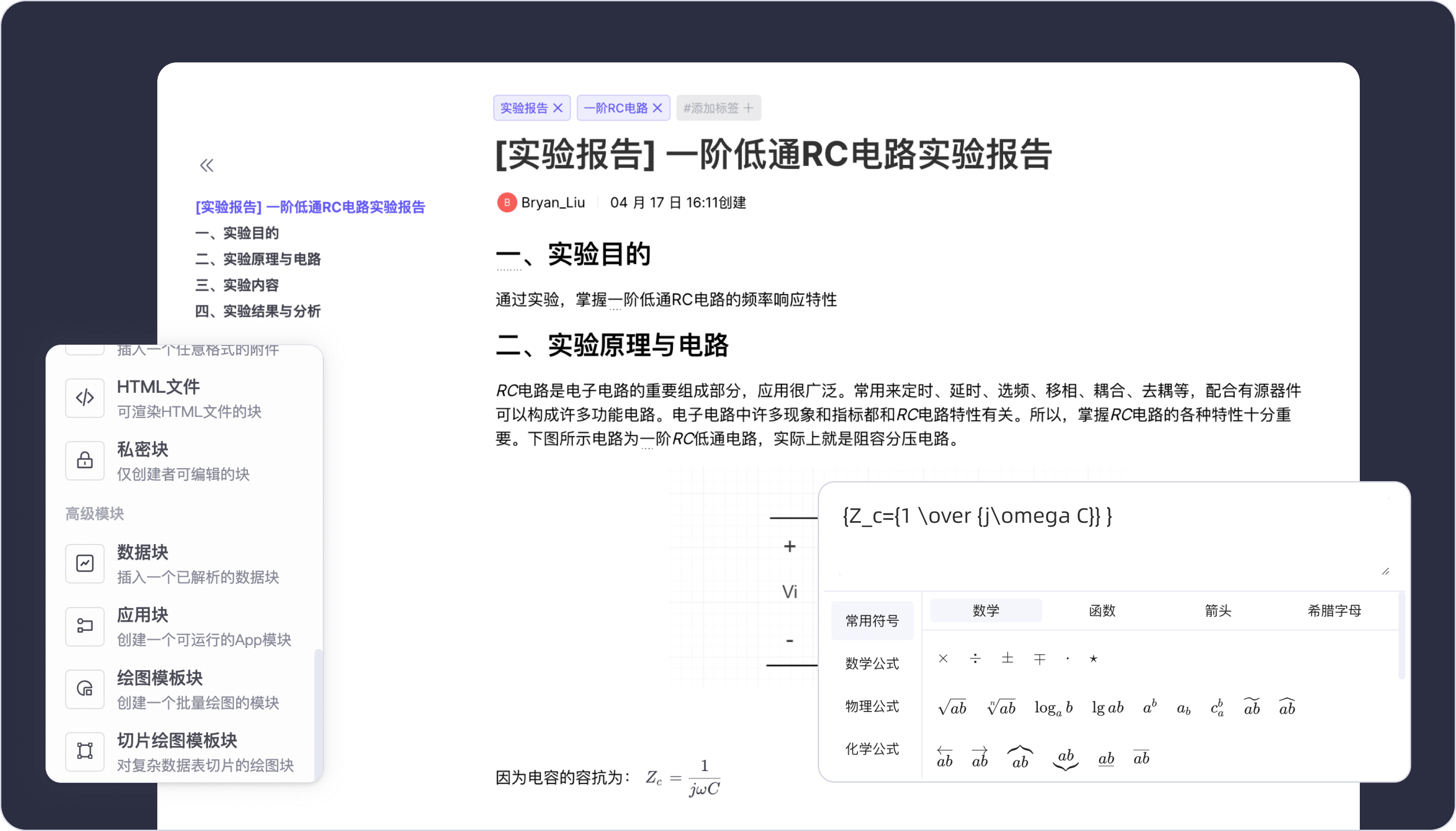This screenshot has width=1456, height=831.
Task: Insert a 数据块 chart block
Action: point(184,564)
